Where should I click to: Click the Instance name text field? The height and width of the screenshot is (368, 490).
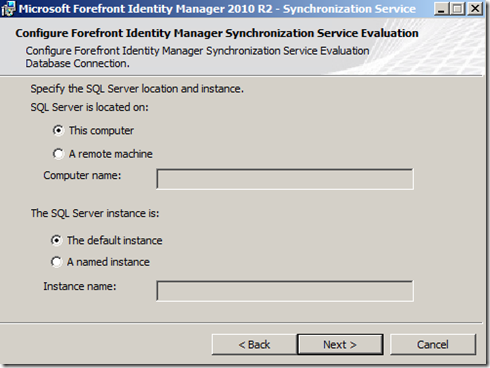285,291
